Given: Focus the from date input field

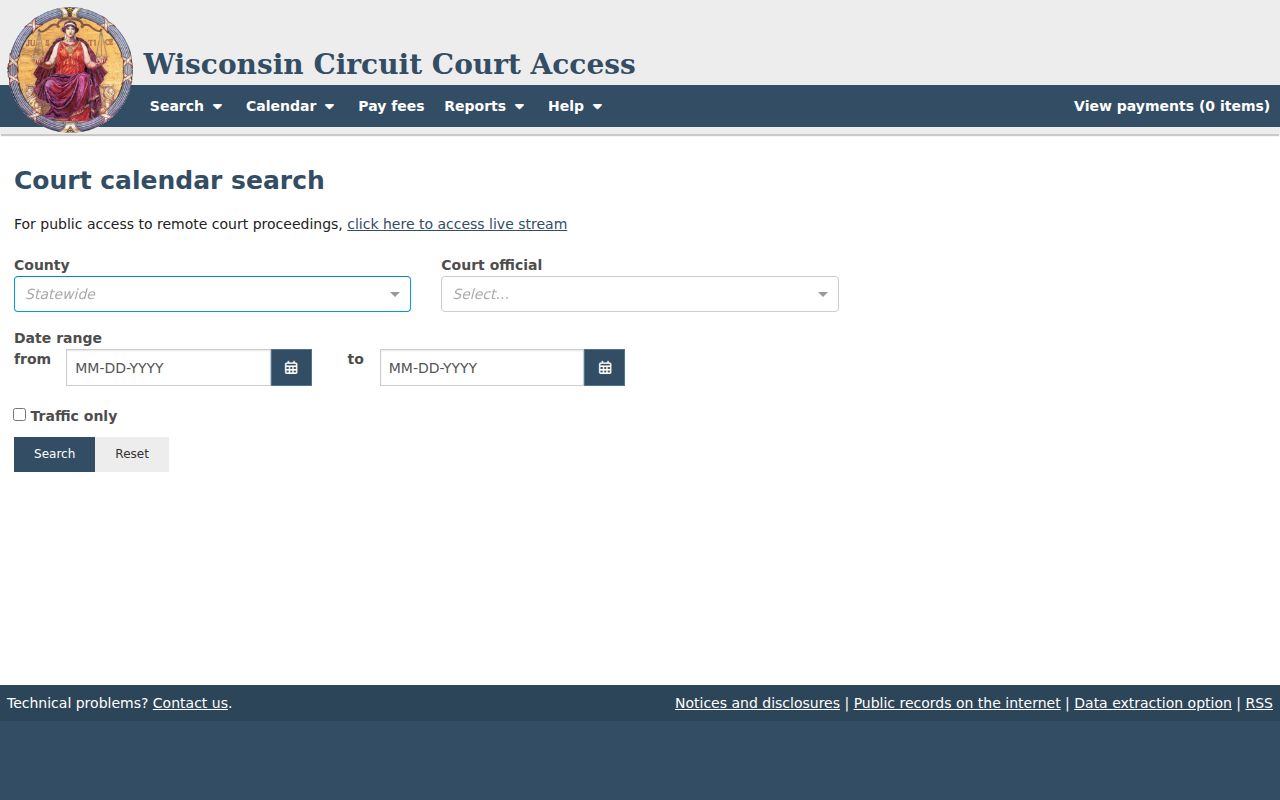Looking at the screenshot, I should pyautogui.click(x=168, y=368).
